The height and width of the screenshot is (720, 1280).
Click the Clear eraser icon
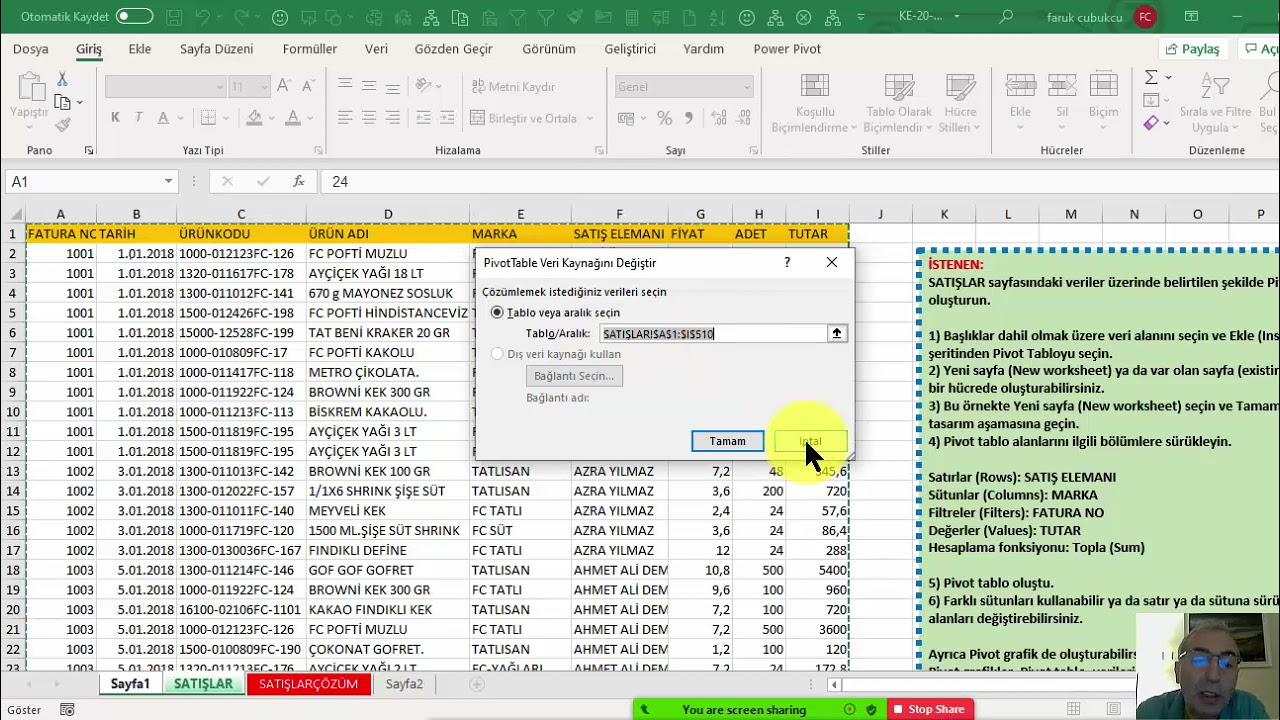tap(1151, 123)
